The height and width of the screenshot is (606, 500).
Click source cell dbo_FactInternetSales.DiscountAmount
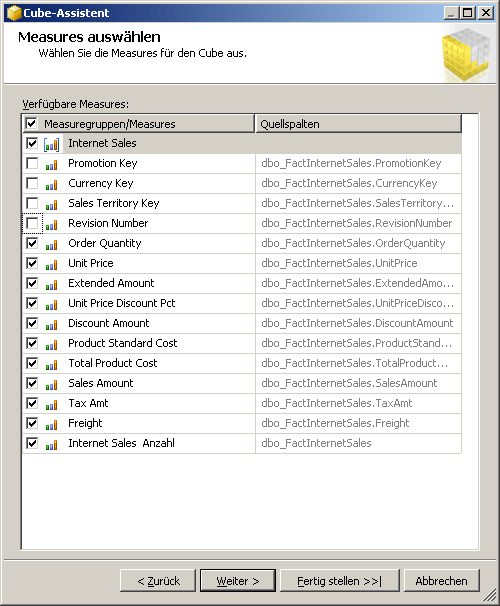(358, 323)
